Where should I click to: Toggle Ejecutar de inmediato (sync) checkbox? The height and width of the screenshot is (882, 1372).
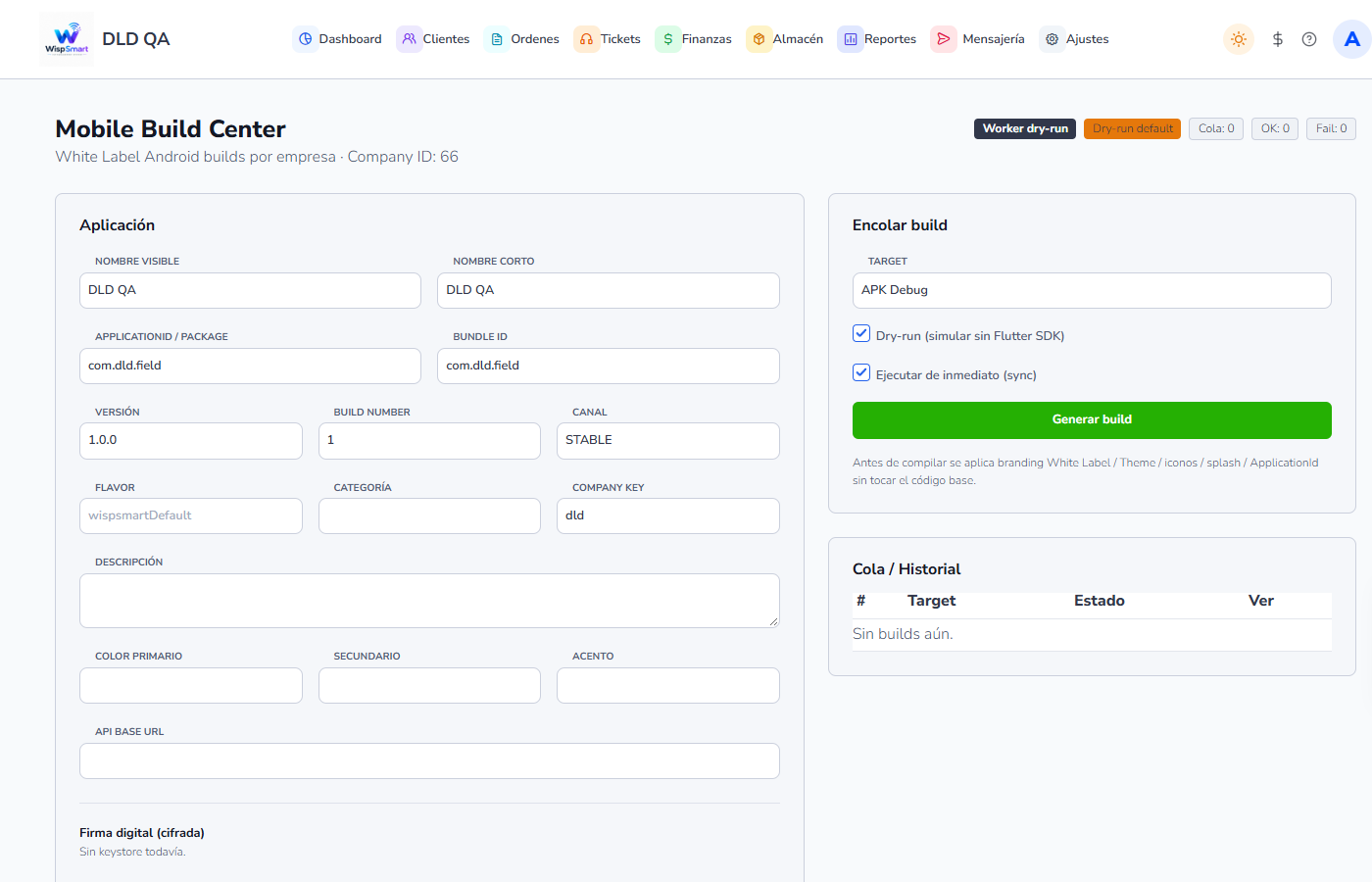(x=861, y=372)
